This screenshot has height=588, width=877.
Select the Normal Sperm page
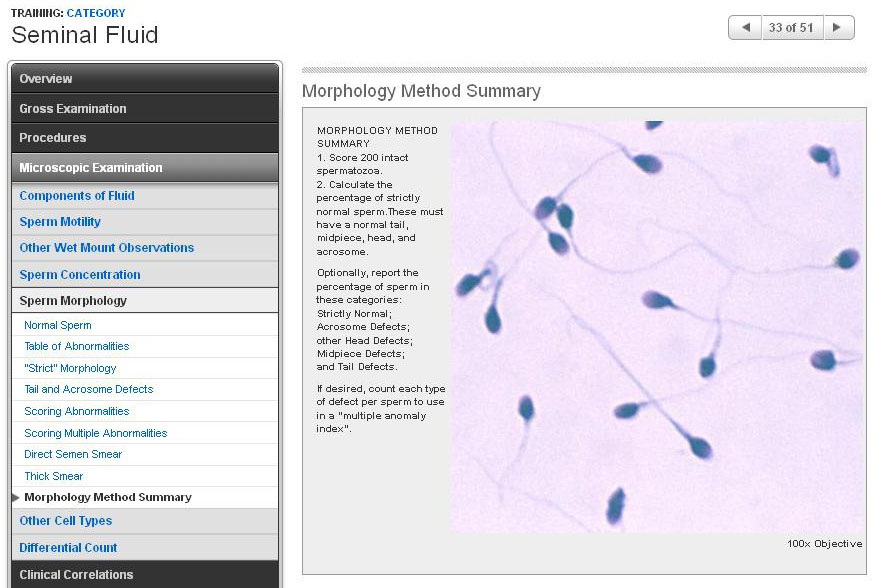(x=58, y=325)
